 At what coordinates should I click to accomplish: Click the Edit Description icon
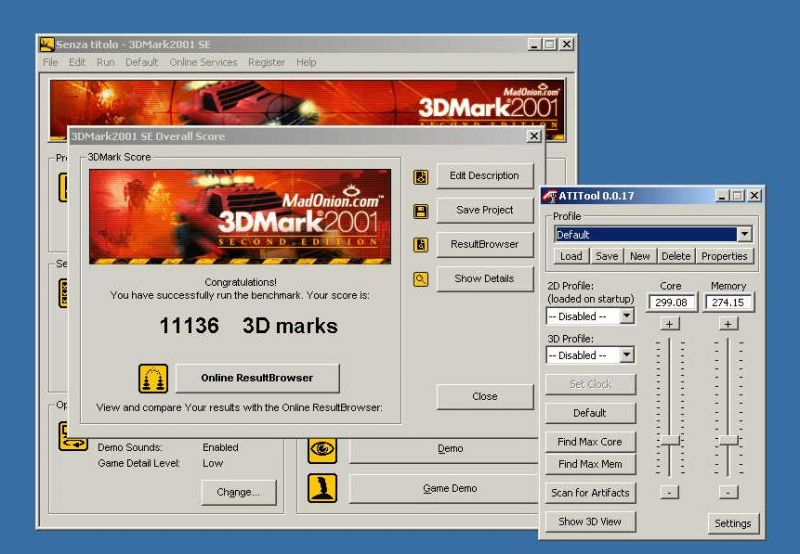[420, 177]
